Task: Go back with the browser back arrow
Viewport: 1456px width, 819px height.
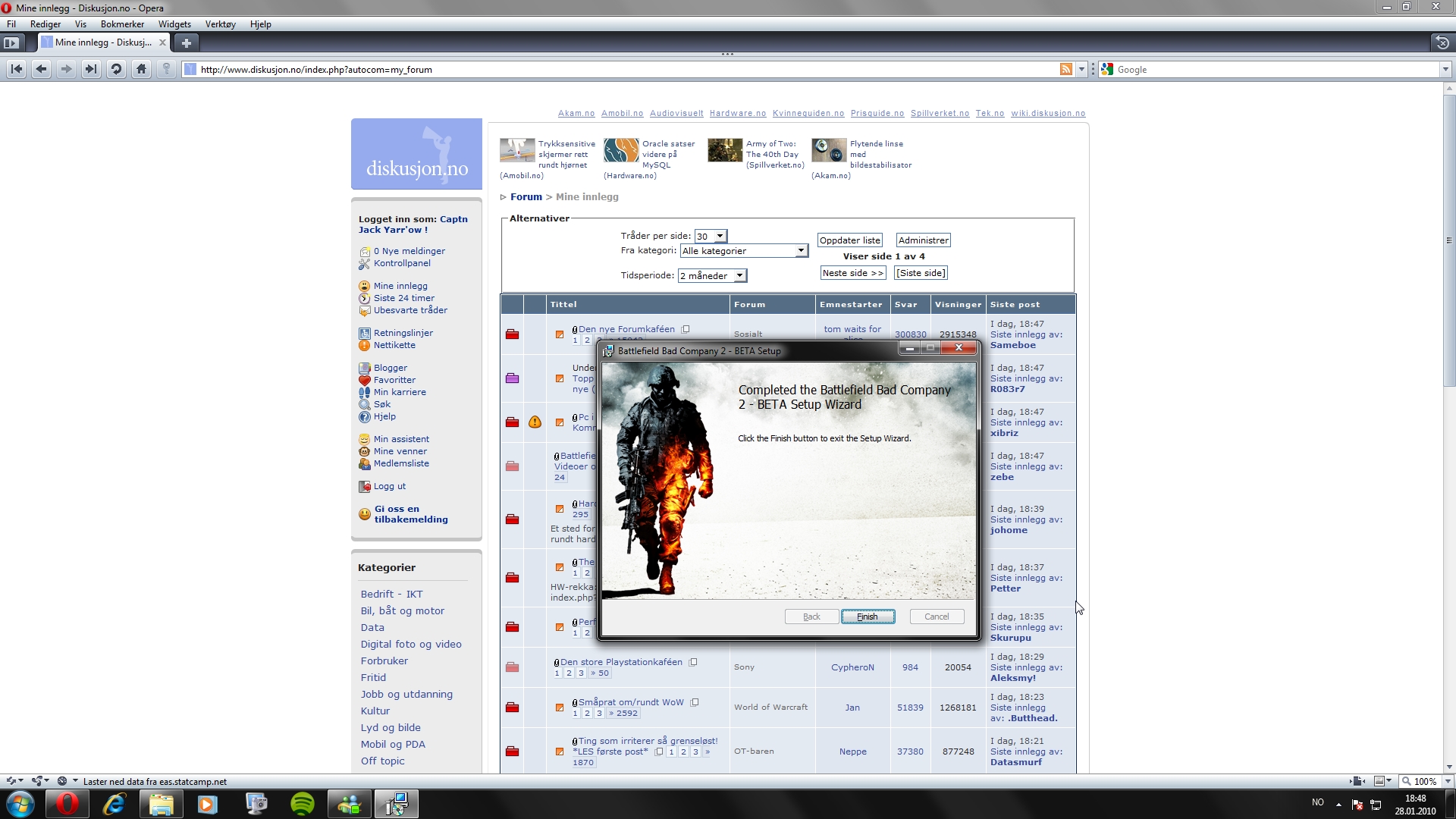Action: (x=41, y=69)
